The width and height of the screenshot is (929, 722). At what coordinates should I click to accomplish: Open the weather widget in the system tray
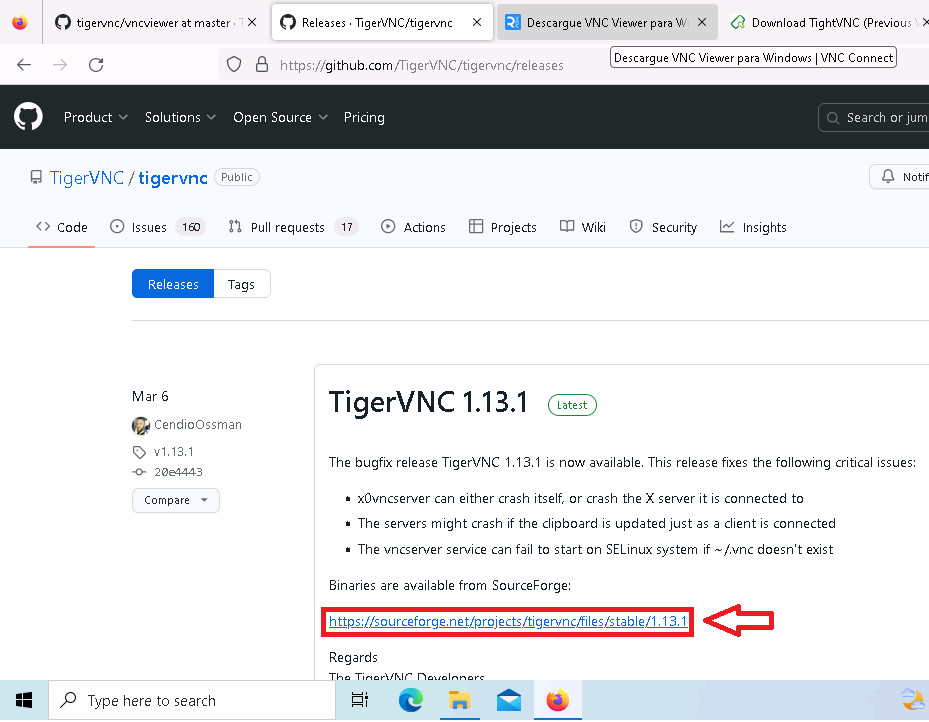point(914,699)
